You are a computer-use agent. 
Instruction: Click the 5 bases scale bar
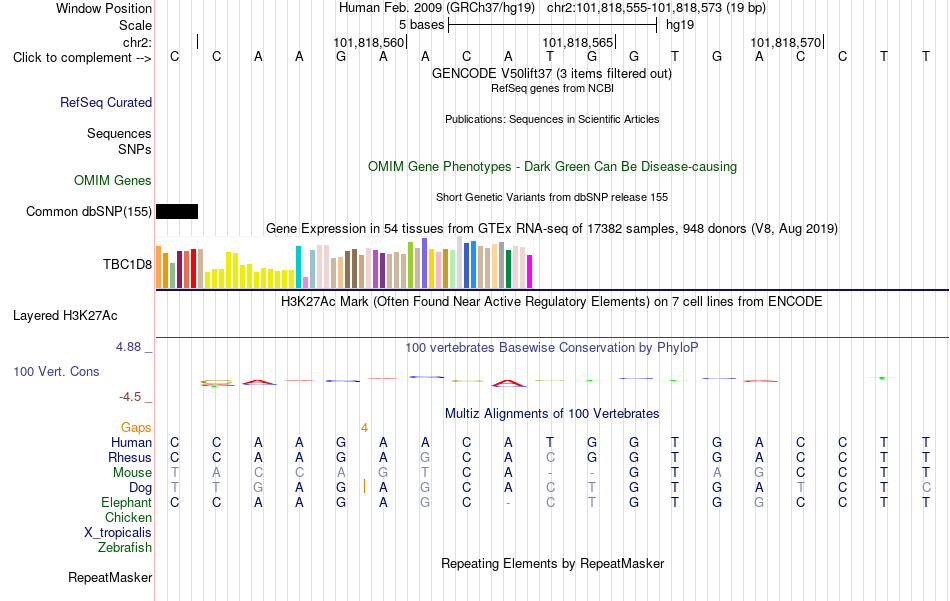(x=553, y=25)
